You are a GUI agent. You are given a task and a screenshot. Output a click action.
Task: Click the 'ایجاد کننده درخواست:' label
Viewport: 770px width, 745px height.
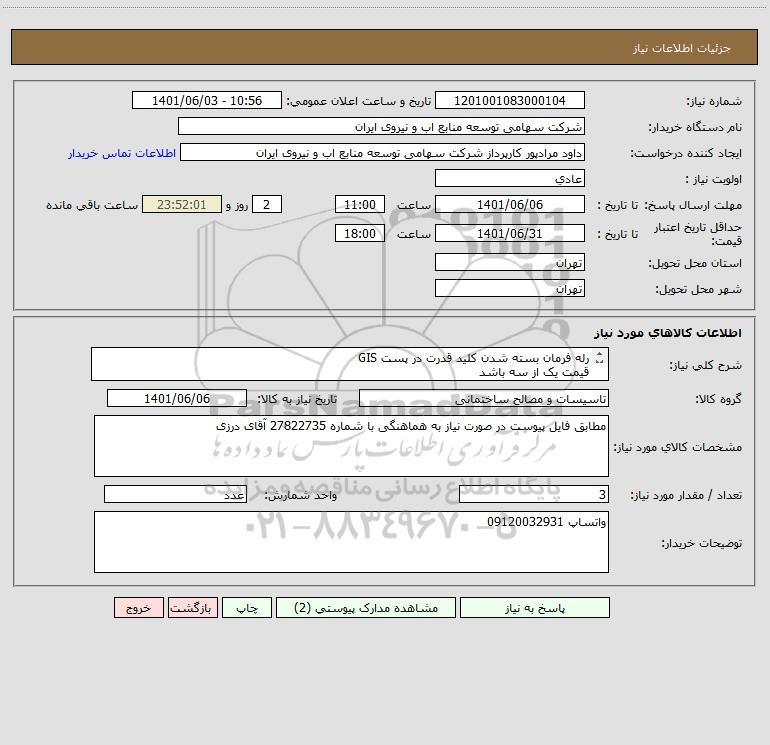click(686, 153)
